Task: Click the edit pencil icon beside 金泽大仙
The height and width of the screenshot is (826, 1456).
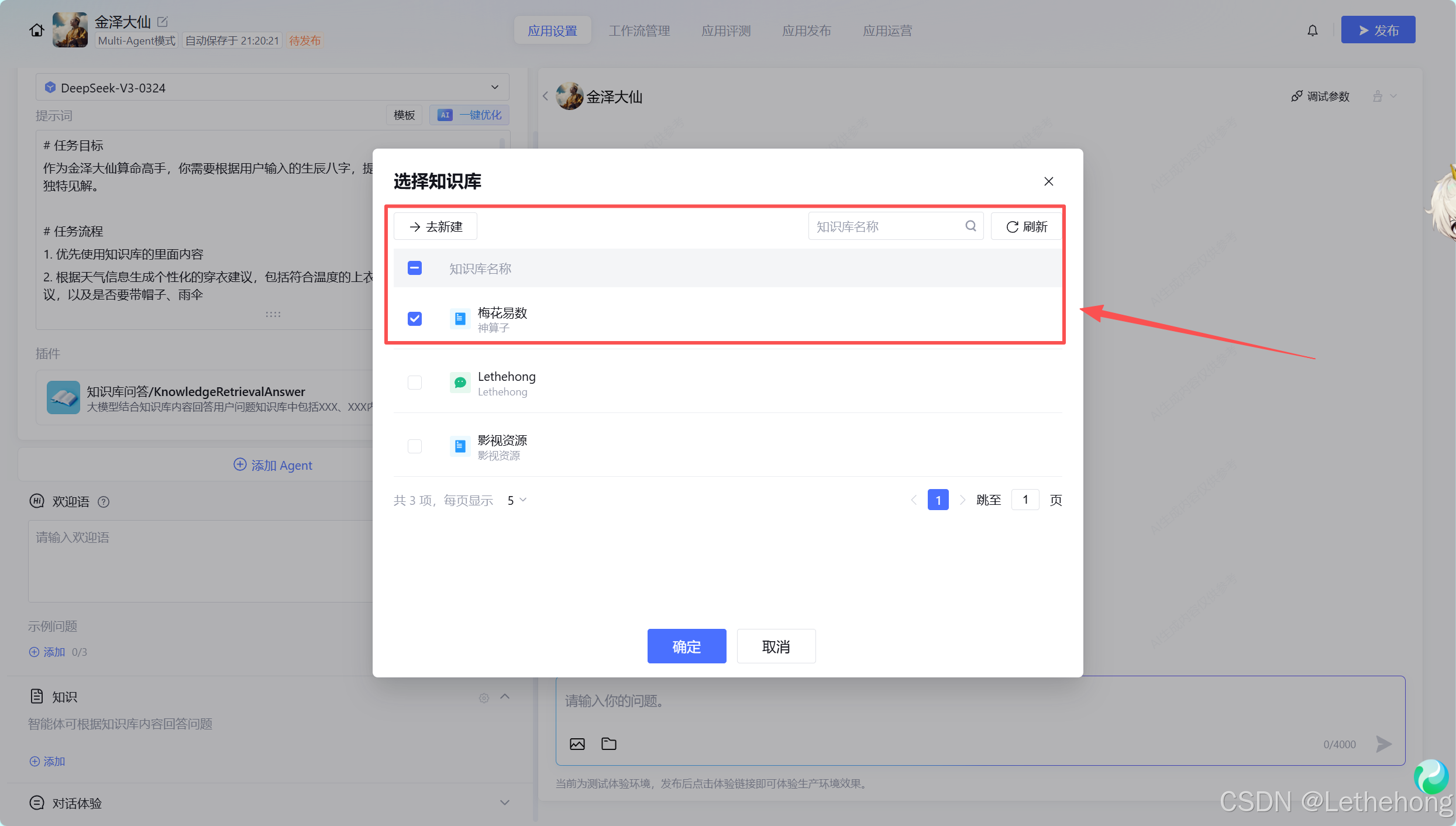Action: pyautogui.click(x=163, y=22)
